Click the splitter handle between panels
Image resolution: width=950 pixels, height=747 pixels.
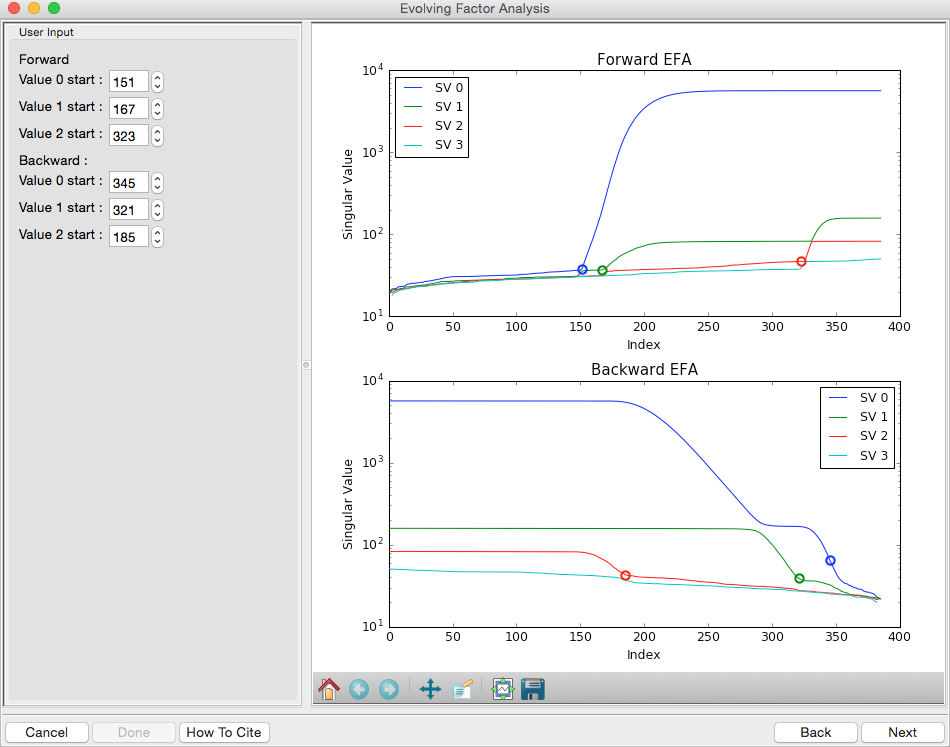pyautogui.click(x=306, y=365)
